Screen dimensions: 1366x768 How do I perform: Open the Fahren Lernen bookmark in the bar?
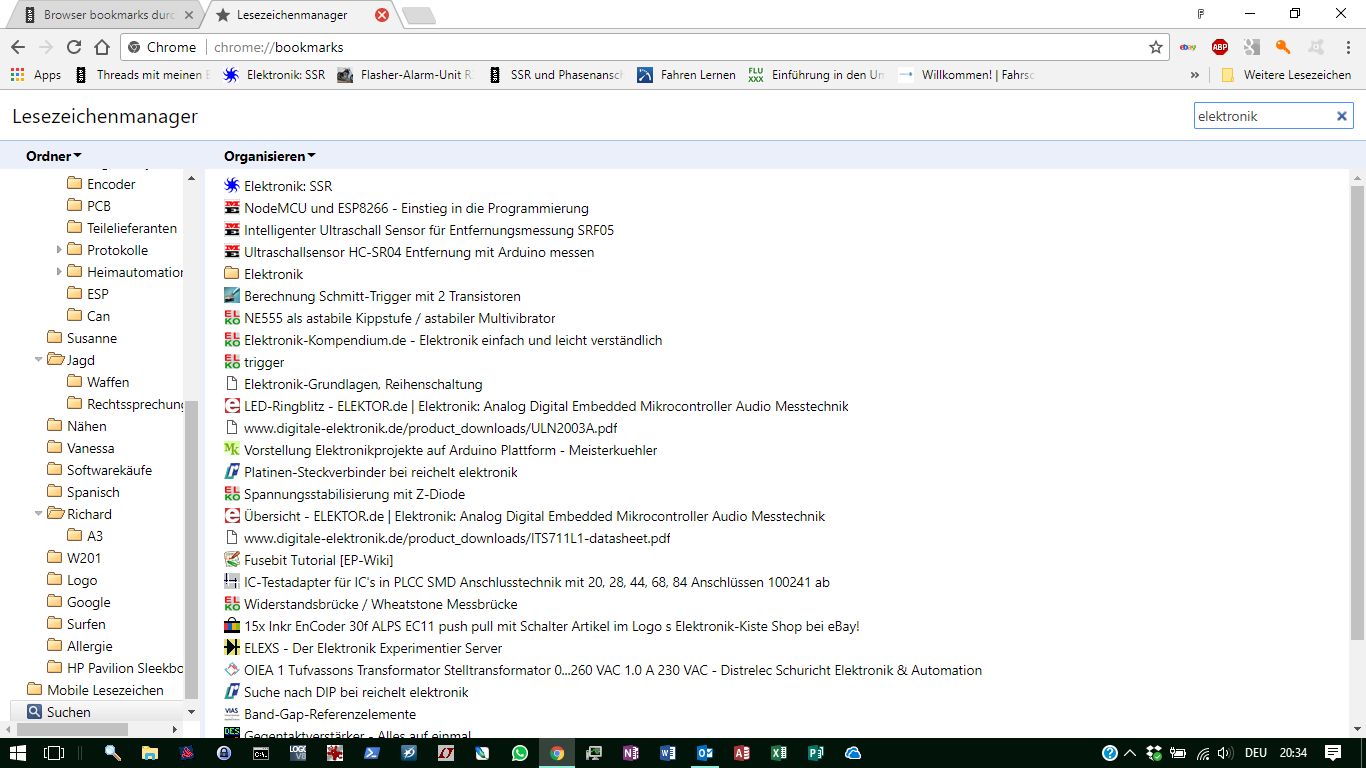point(686,75)
